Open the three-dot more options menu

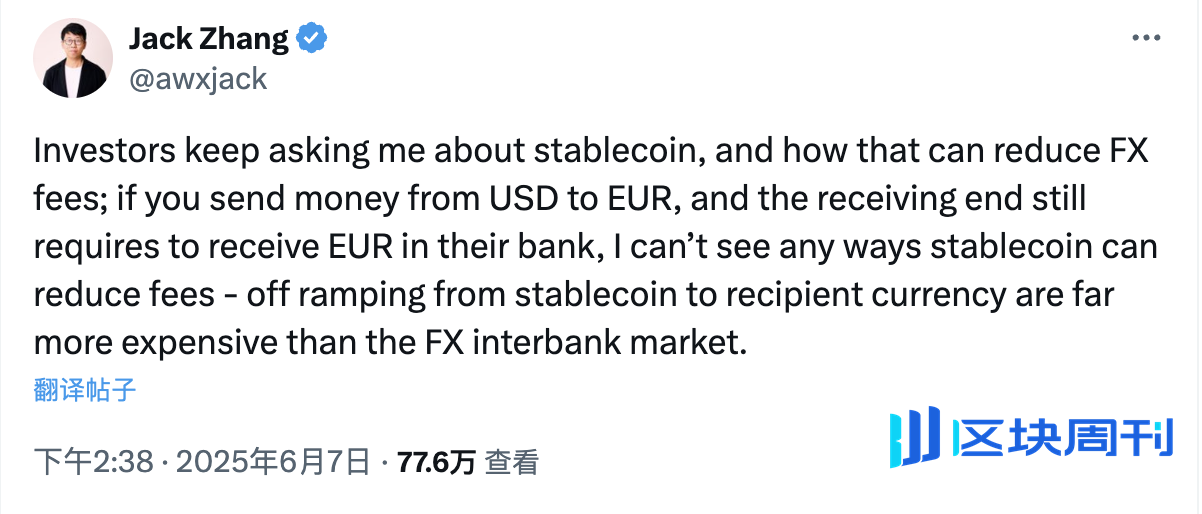pos(1146,37)
